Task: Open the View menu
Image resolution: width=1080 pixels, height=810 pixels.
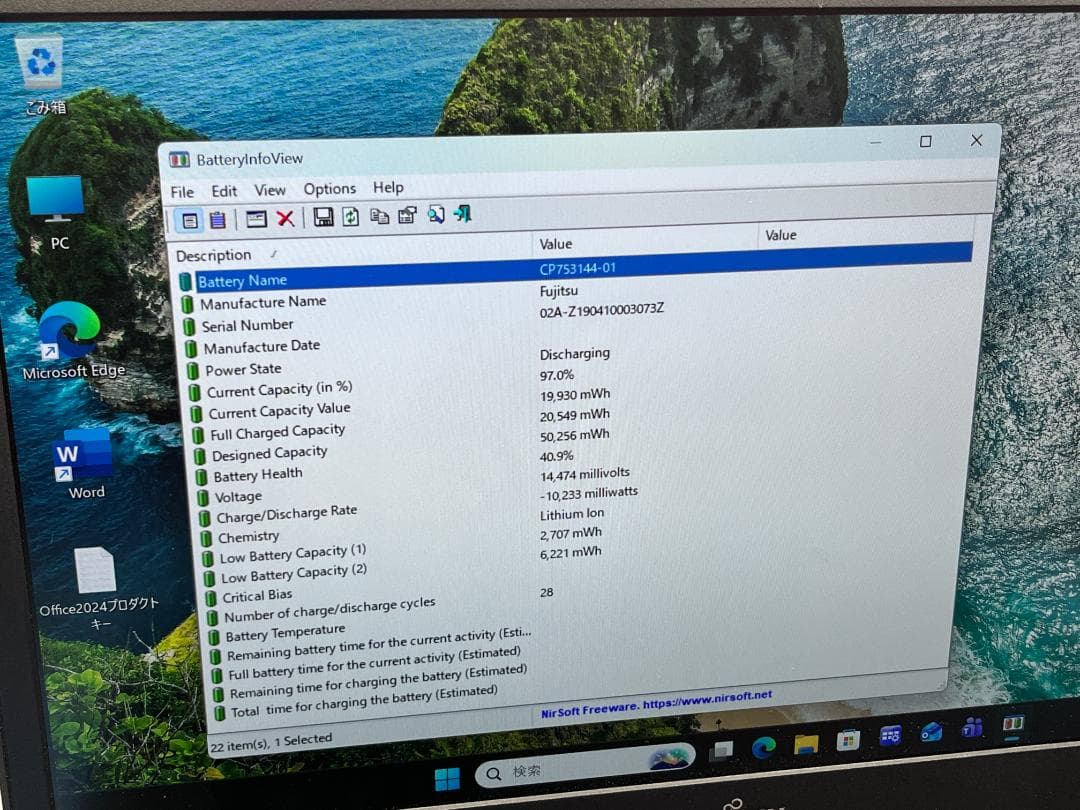Action: coord(270,190)
